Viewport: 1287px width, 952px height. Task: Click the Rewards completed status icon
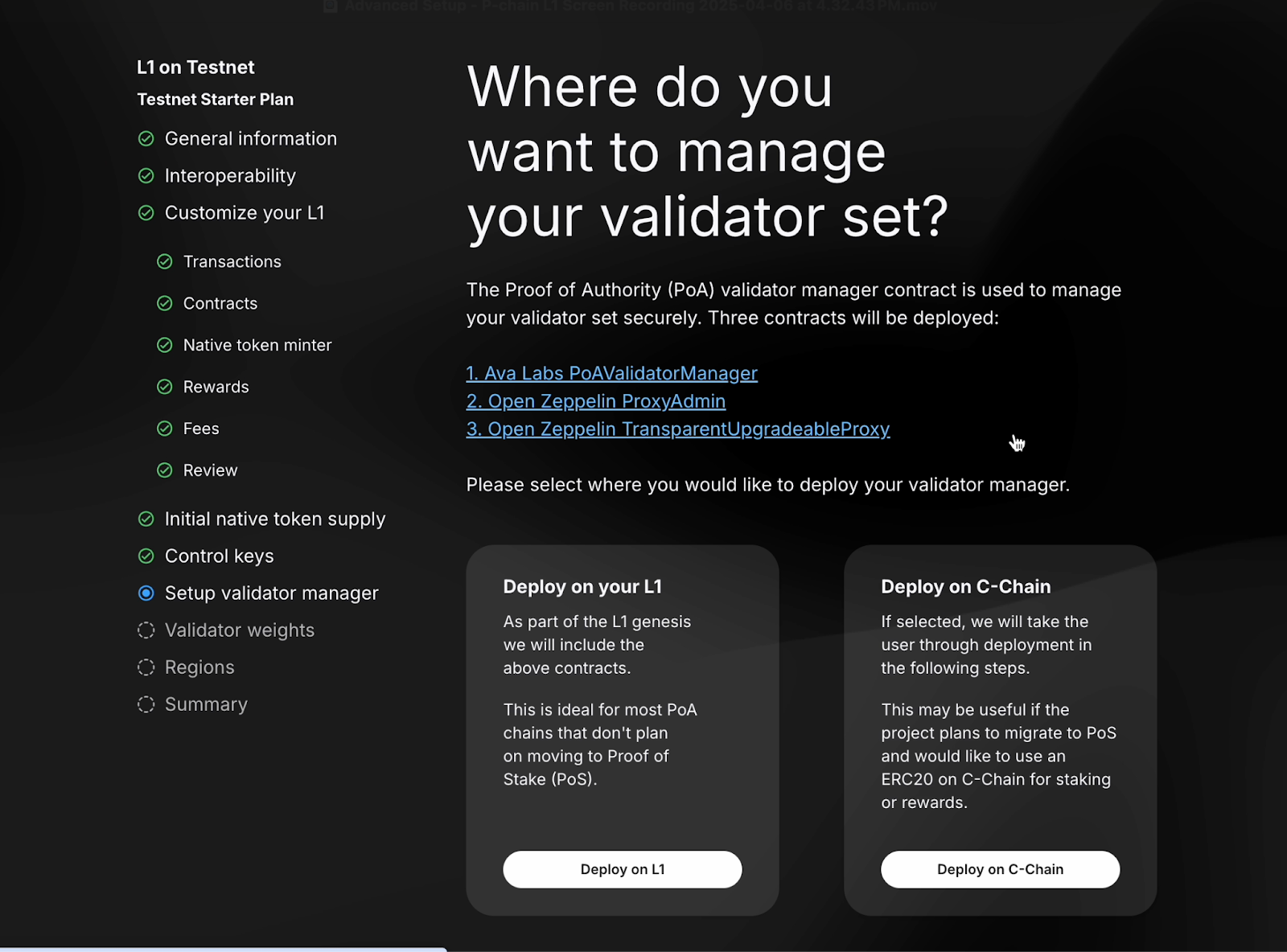pyautogui.click(x=166, y=387)
